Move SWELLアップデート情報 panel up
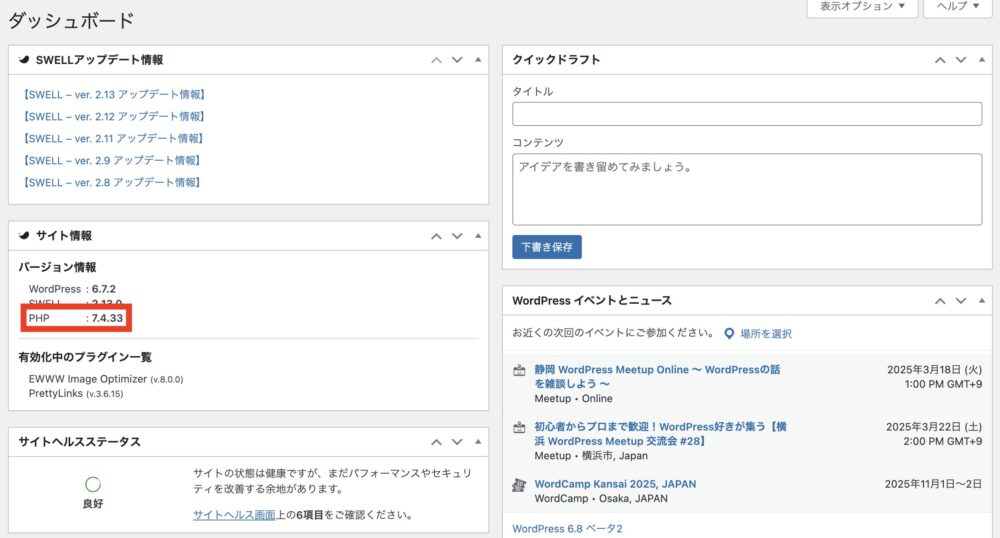 [x=436, y=60]
